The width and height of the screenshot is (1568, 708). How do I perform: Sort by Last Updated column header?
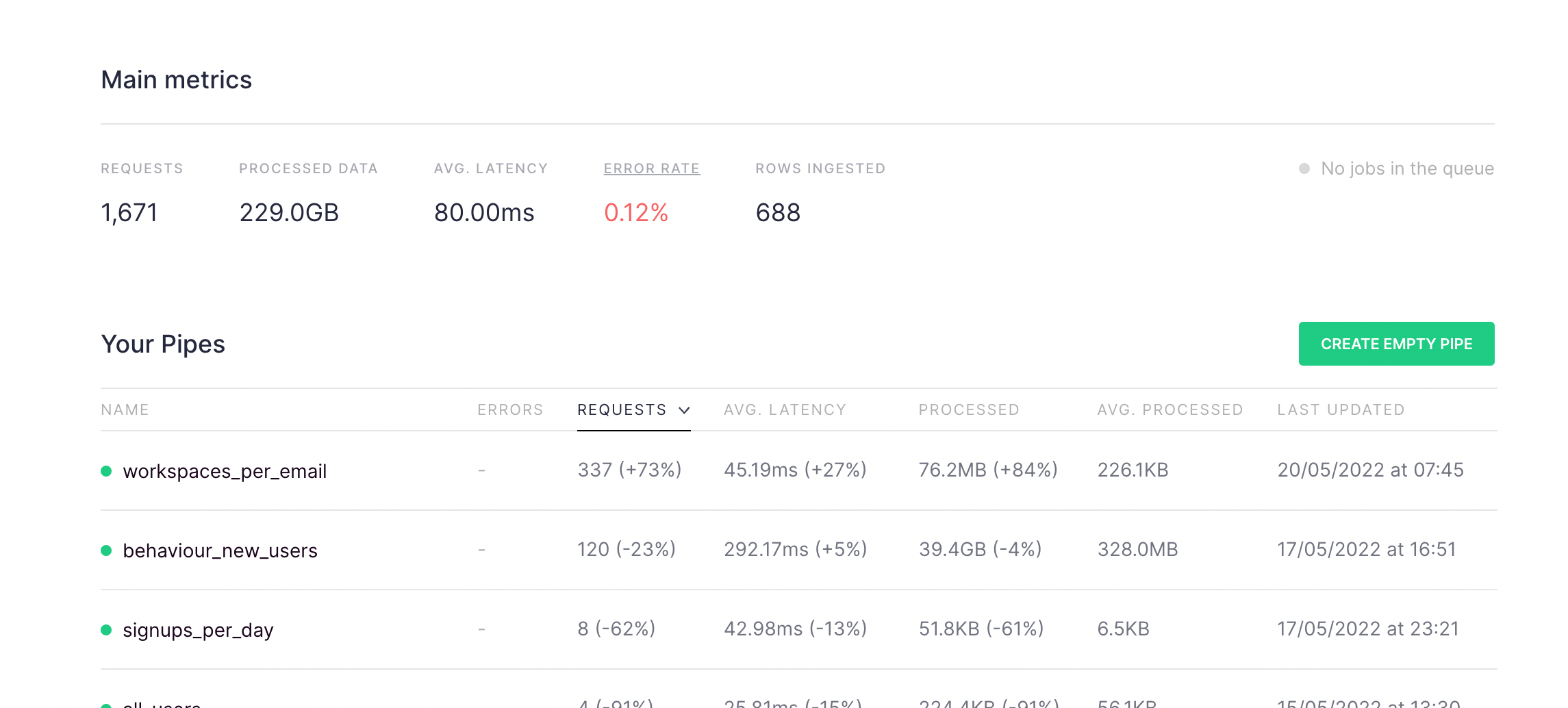click(1341, 410)
